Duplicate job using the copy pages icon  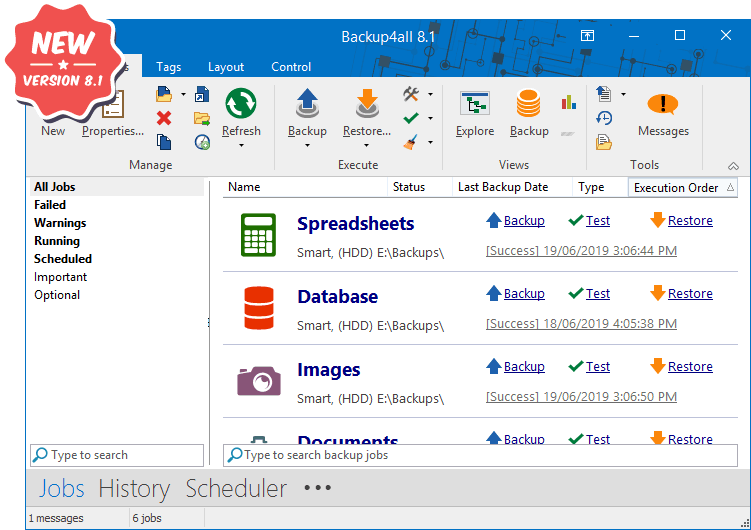point(164,142)
